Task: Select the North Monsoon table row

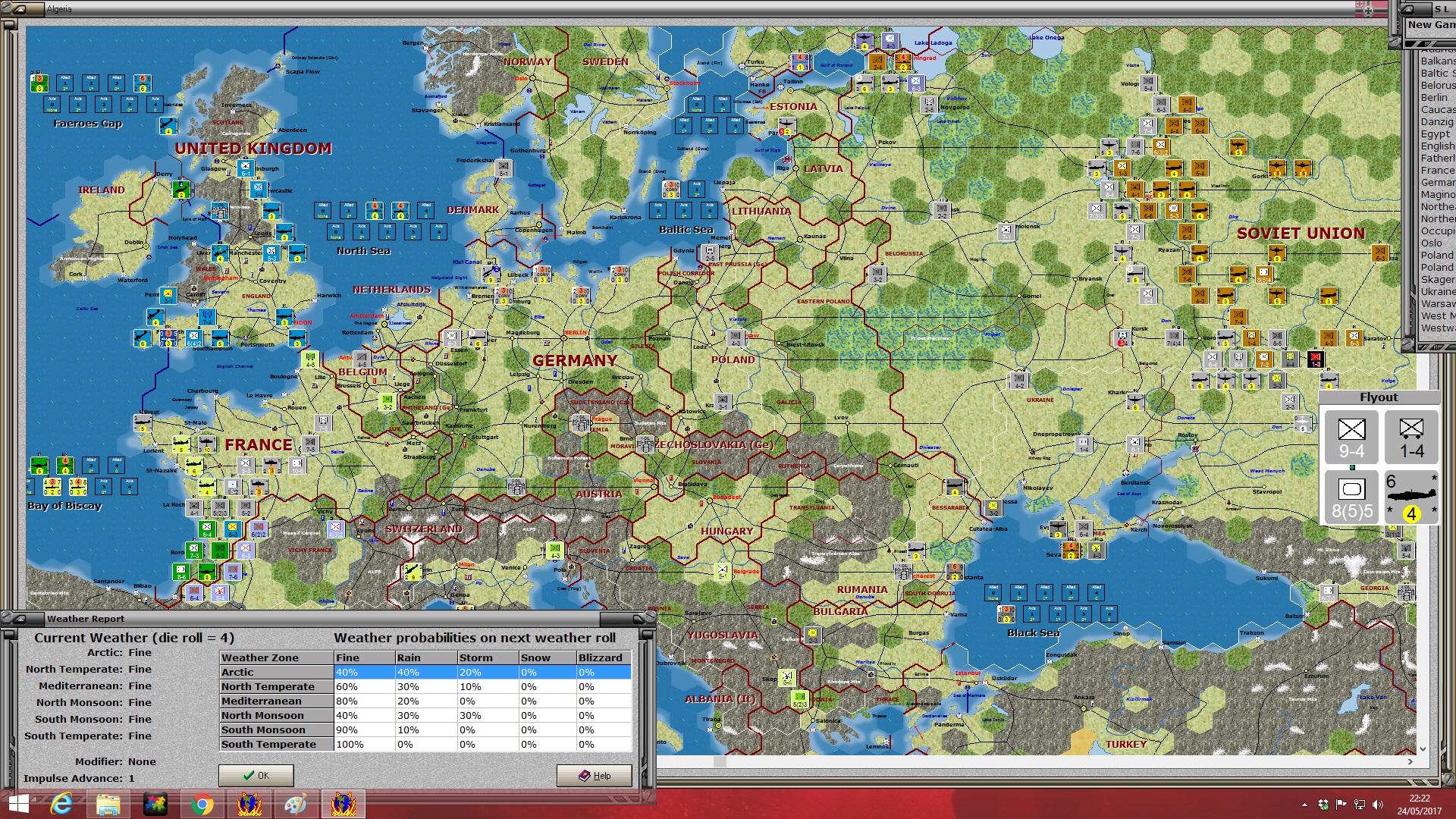Action: point(425,715)
